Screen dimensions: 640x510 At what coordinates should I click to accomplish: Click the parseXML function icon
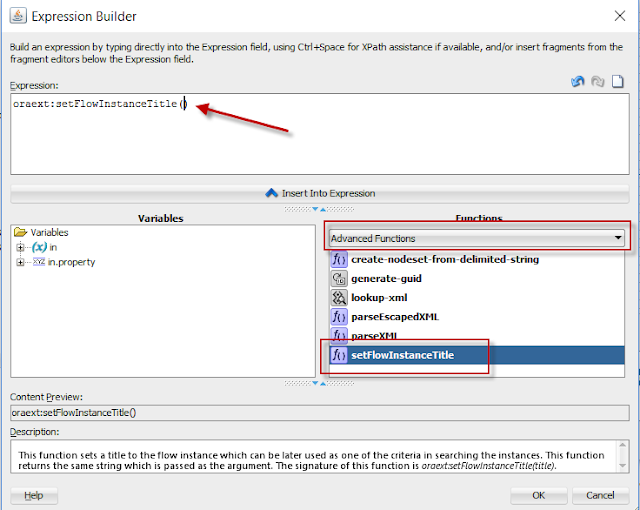pyautogui.click(x=339, y=335)
